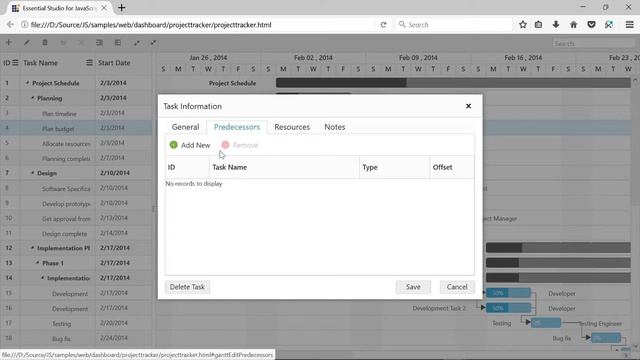The image size is (640, 360).
Task: Click the browser address bar URL
Action: pyautogui.click(x=151, y=24)
